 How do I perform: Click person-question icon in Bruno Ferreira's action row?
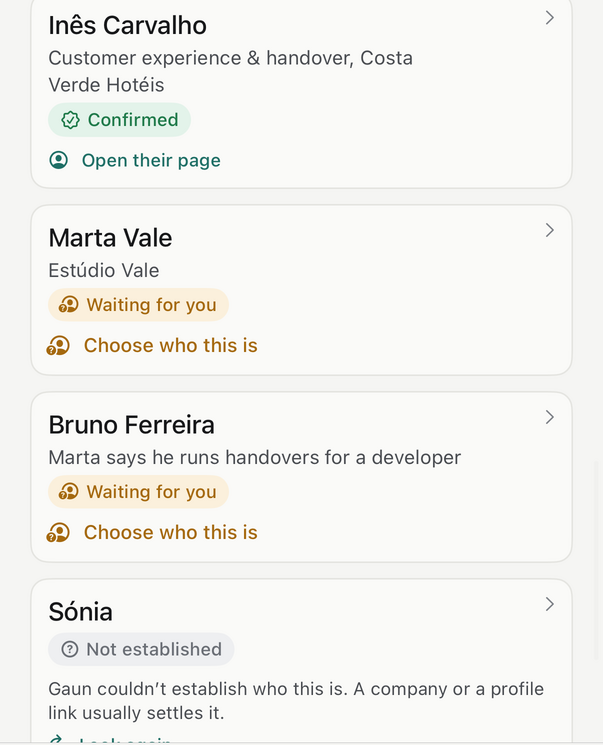click(58, 533)
